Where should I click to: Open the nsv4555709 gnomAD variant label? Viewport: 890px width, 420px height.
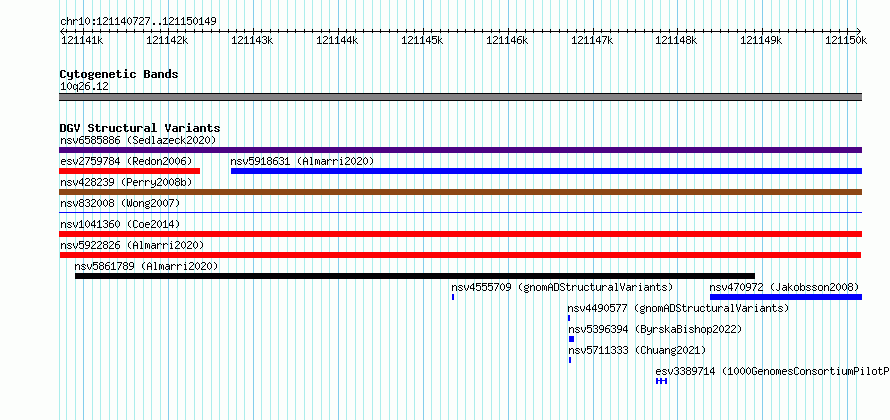coord(562,287)
